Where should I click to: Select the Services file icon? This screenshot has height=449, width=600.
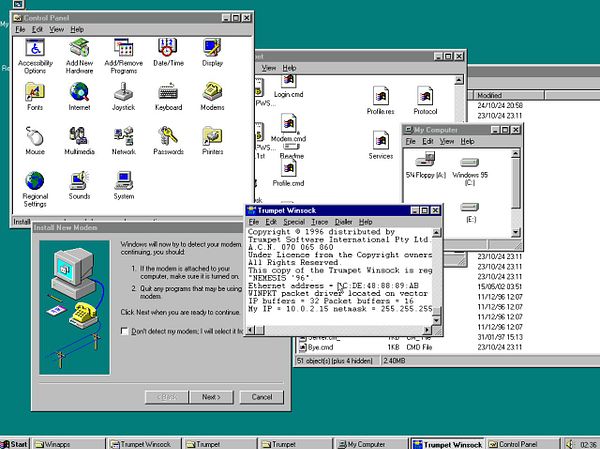pos(380,145)
